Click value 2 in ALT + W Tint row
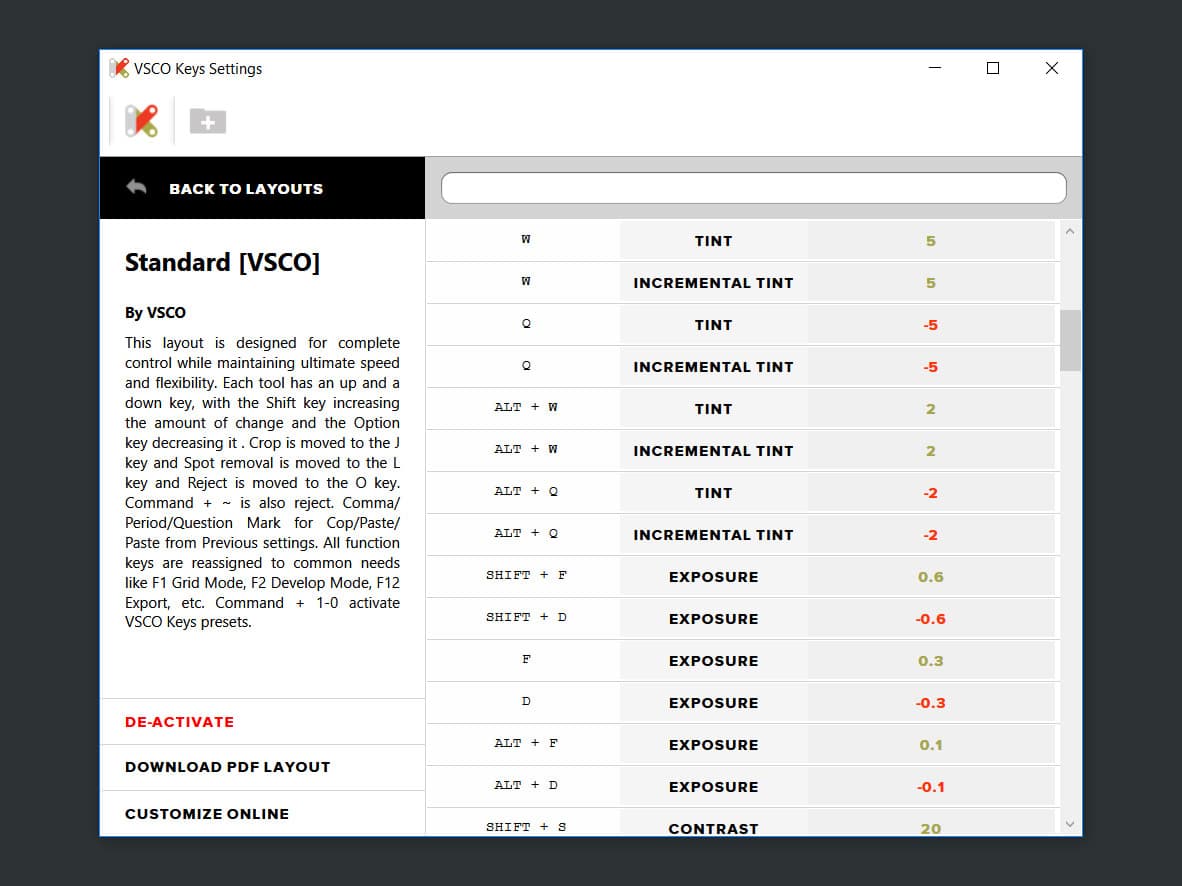This screenshot has height=886, width=1182. coord(930,409)
